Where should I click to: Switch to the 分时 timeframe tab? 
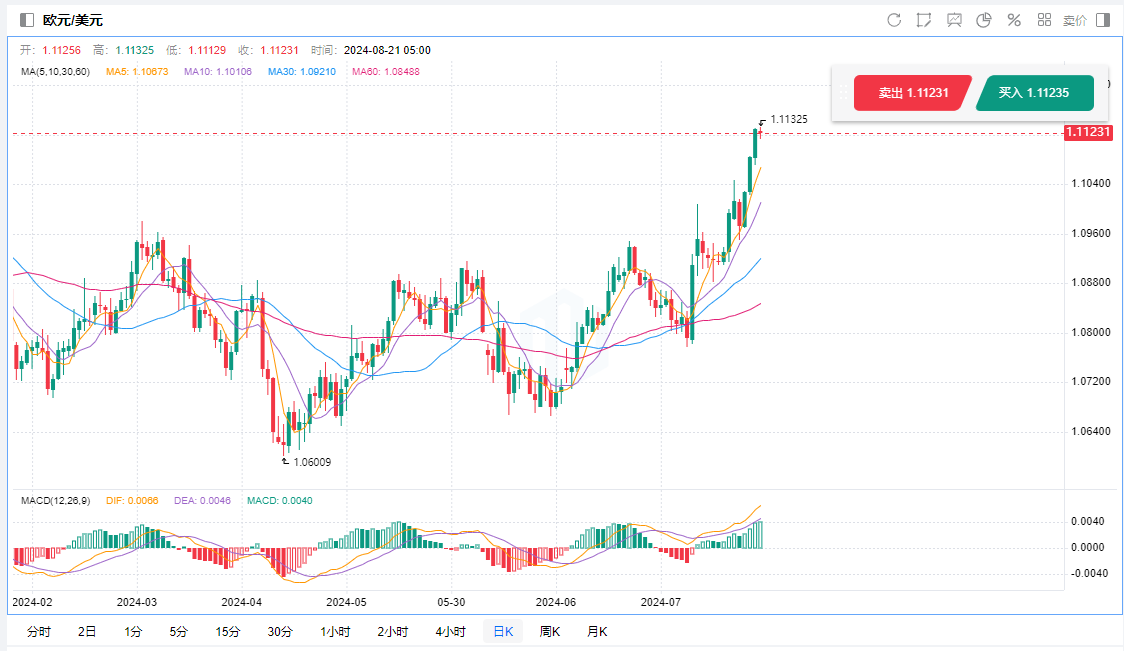(39, 631)
